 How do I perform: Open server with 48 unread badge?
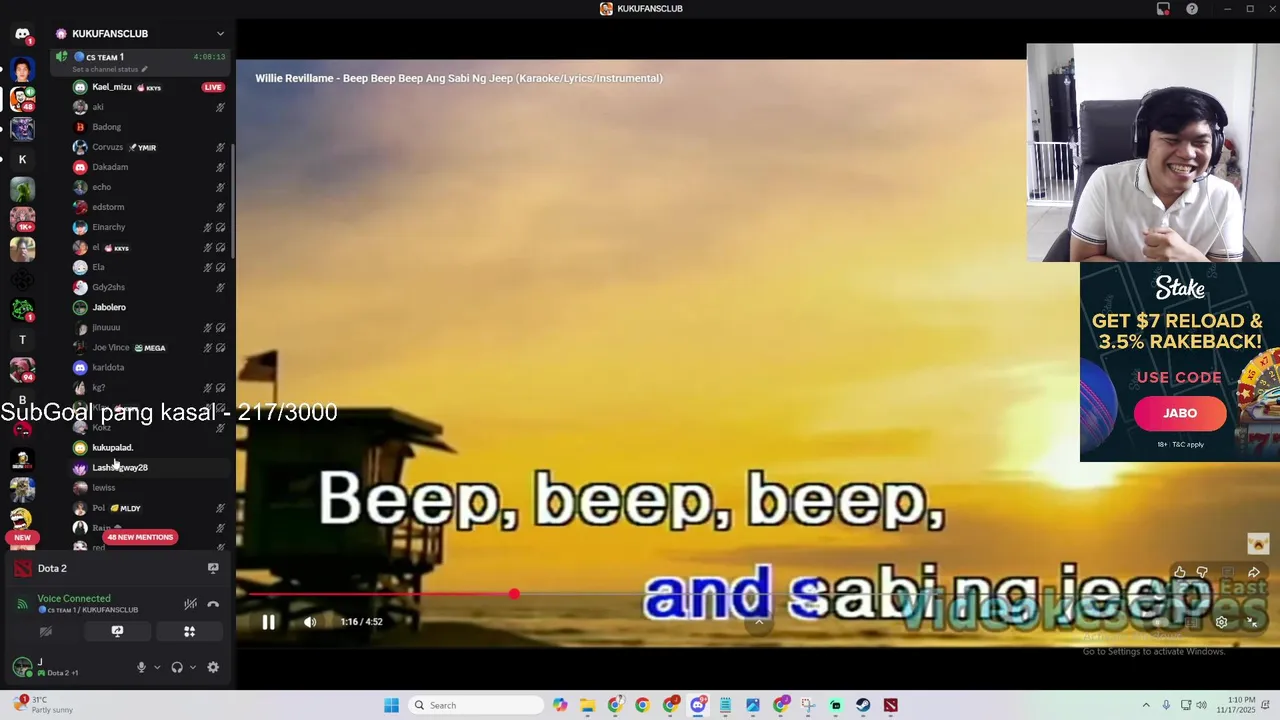click(x=22, y=99)
